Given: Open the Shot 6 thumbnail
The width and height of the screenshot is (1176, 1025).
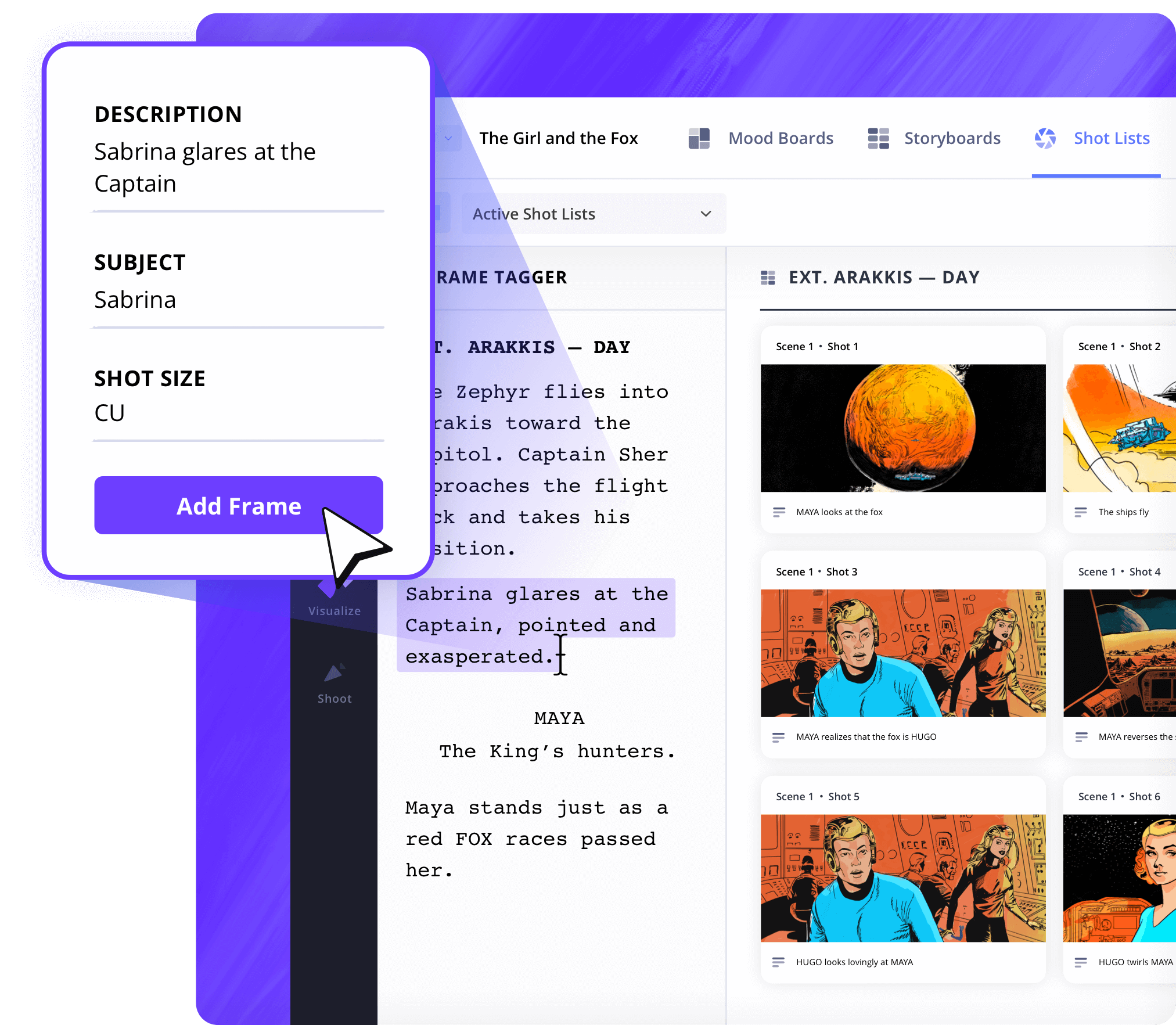Looking at the screenshot, I should click(1119, 878).
